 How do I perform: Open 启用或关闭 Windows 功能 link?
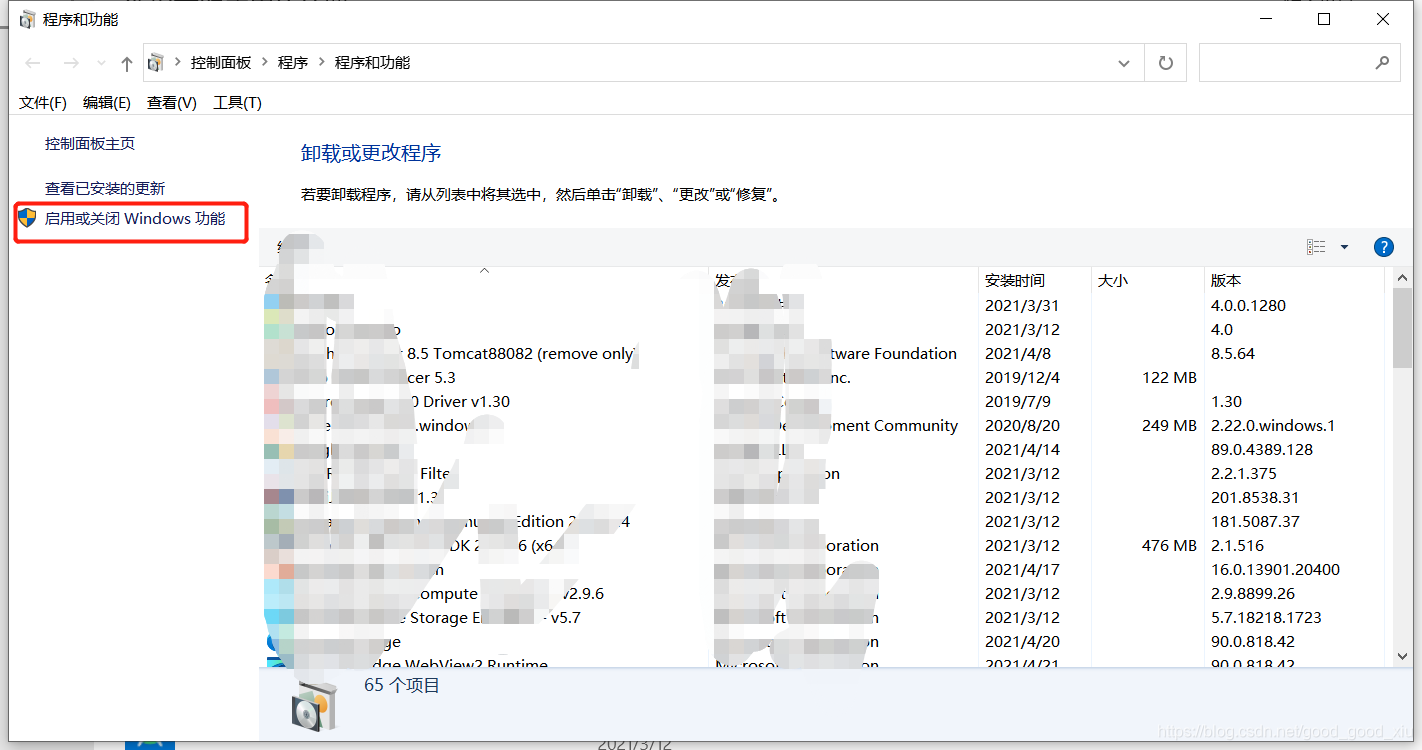(x=135, y=219)
